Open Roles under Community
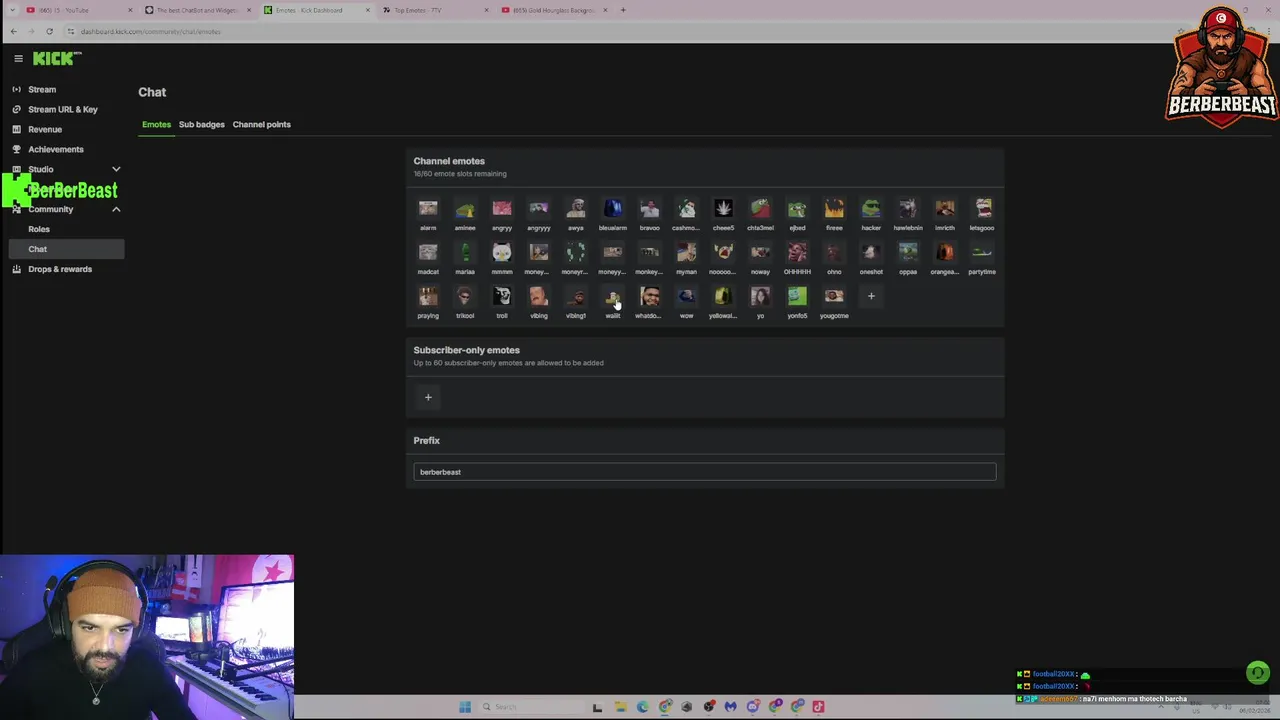 (x=39, y=229)
